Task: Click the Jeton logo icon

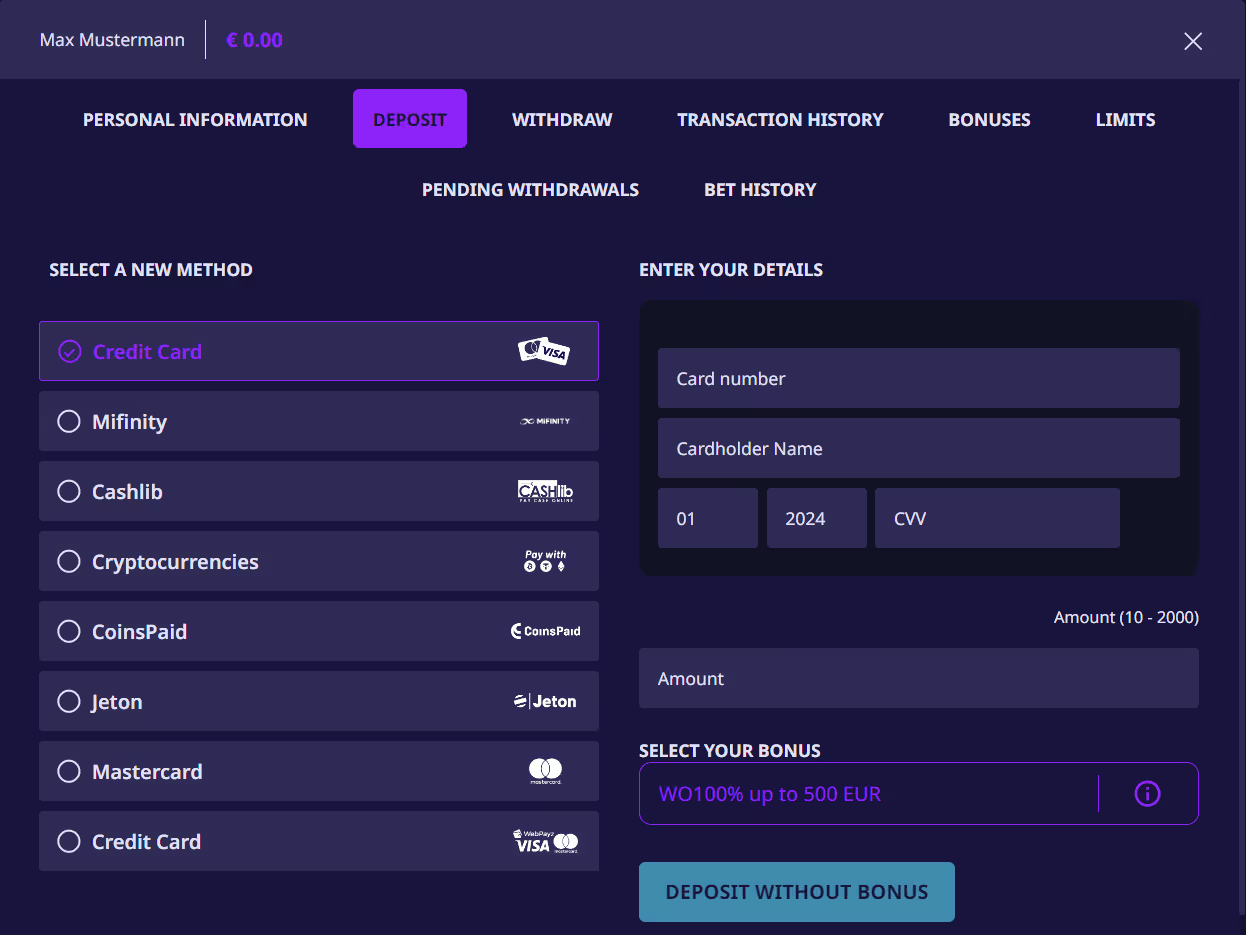Action: click(545, 701)
